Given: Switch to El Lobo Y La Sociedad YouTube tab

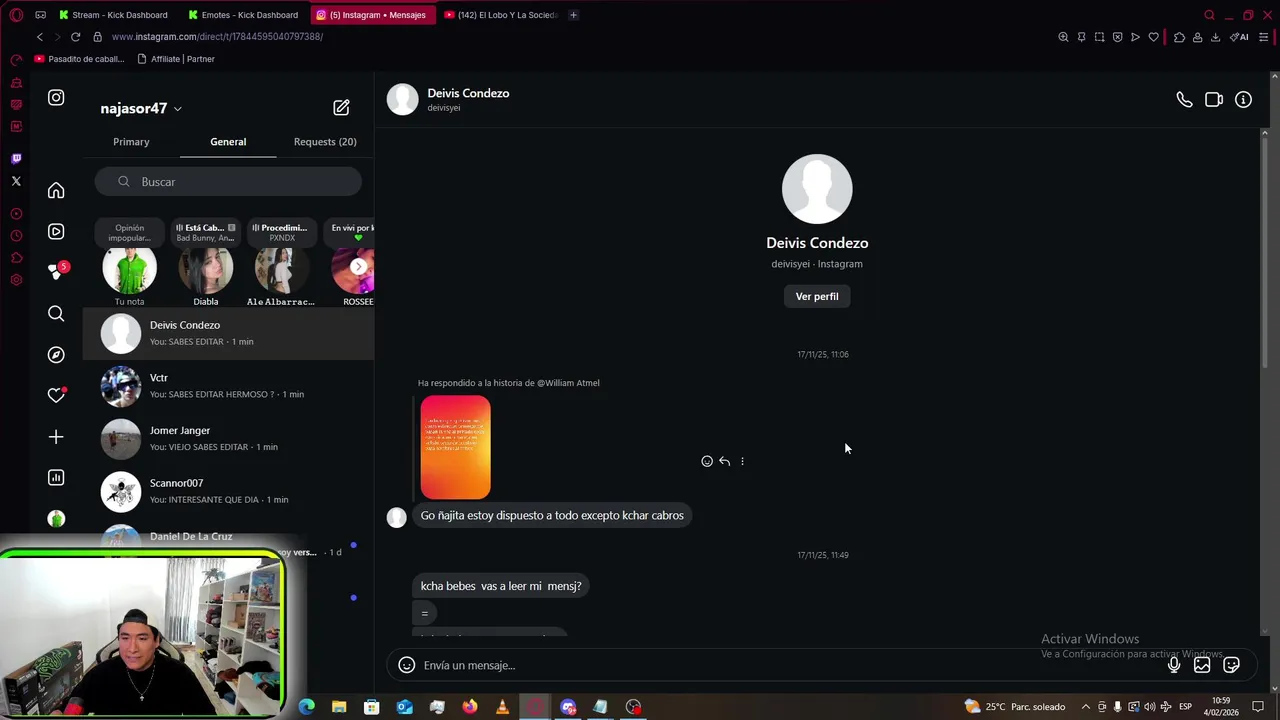Looking at the screenshot, I should click(500, 15).
